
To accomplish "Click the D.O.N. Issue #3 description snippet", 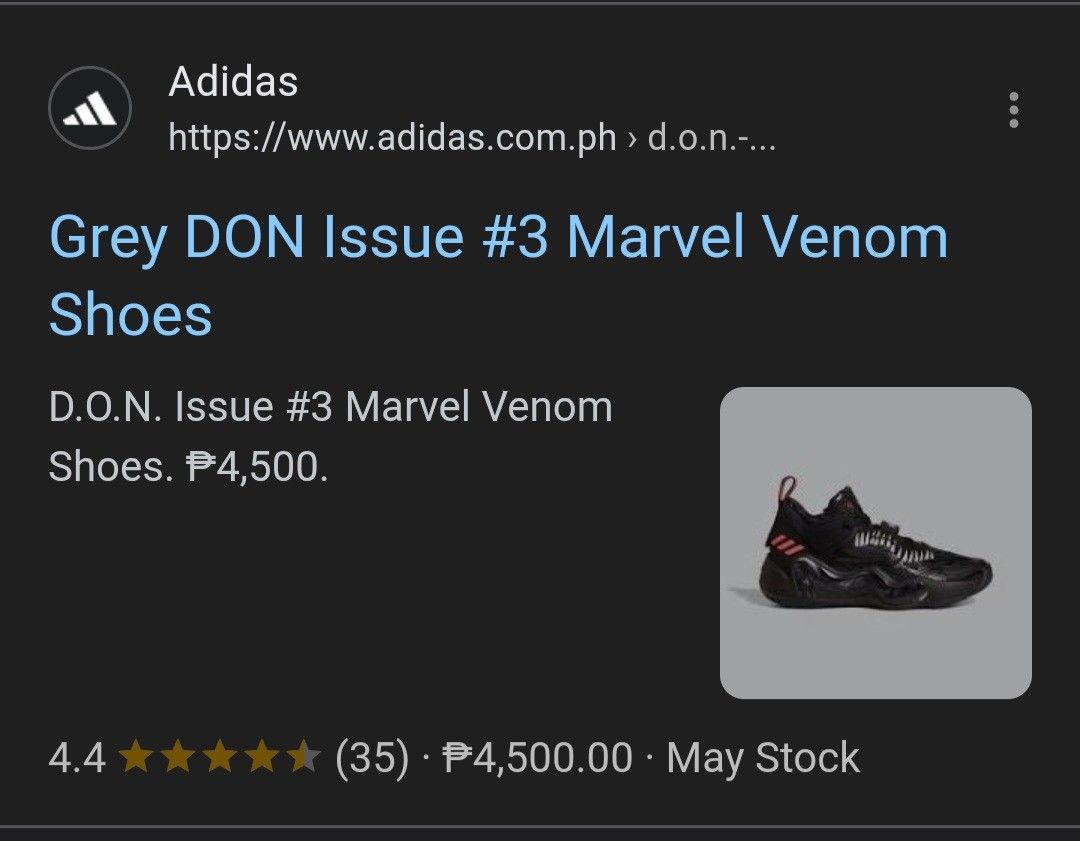I will [x=330, y=408].
